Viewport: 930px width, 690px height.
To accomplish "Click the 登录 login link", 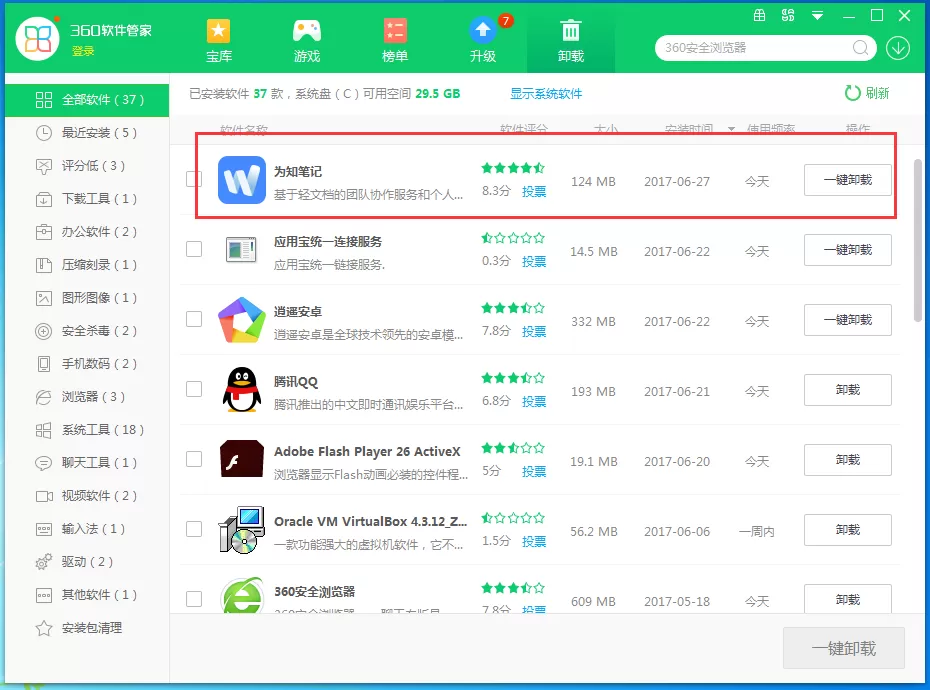I will [83, 52].
